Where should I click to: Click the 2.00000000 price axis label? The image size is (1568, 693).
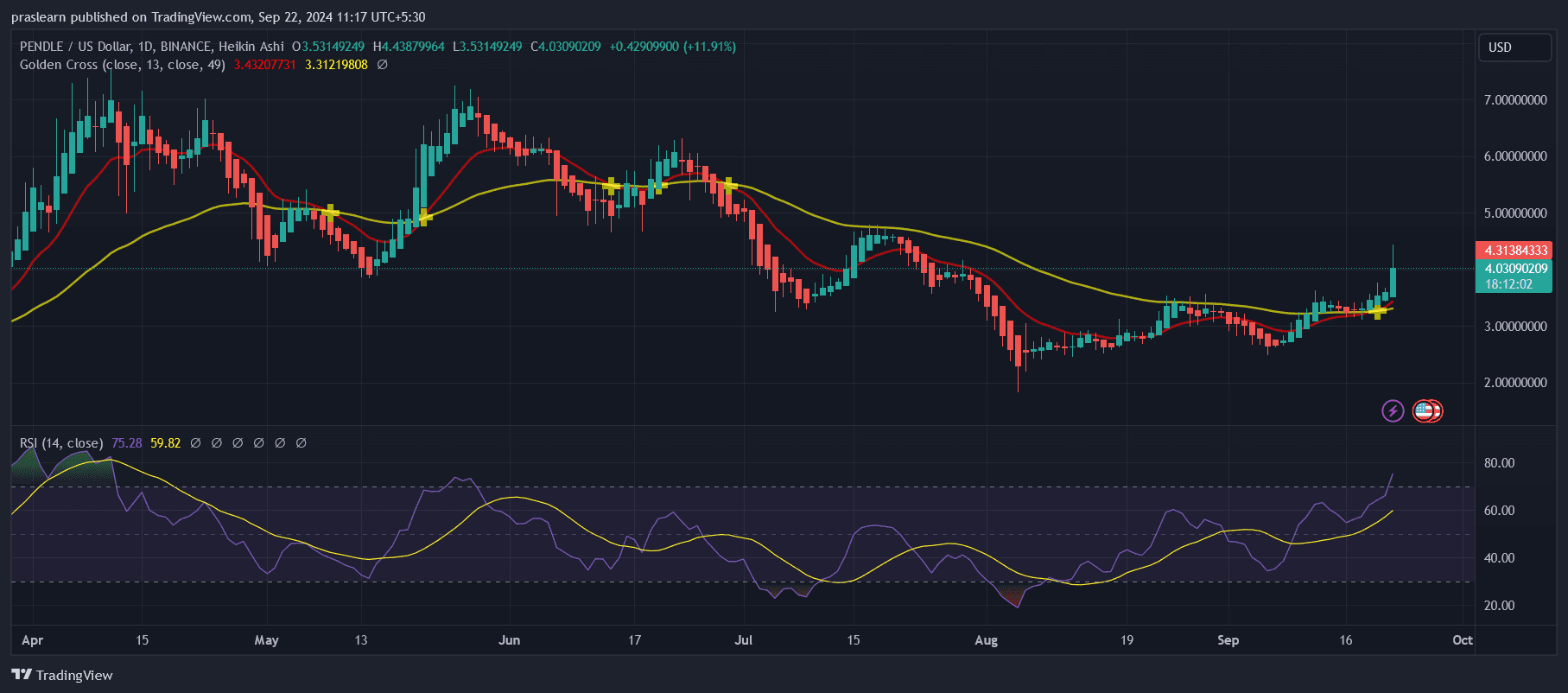click(1515, 383)
